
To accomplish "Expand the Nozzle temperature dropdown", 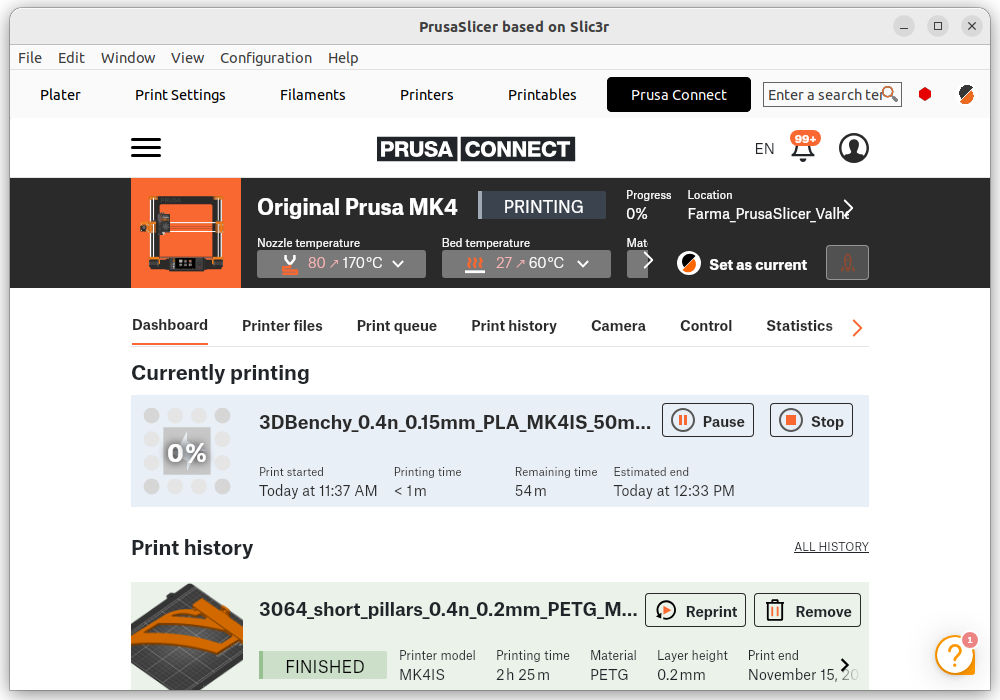I will (398, 264).
